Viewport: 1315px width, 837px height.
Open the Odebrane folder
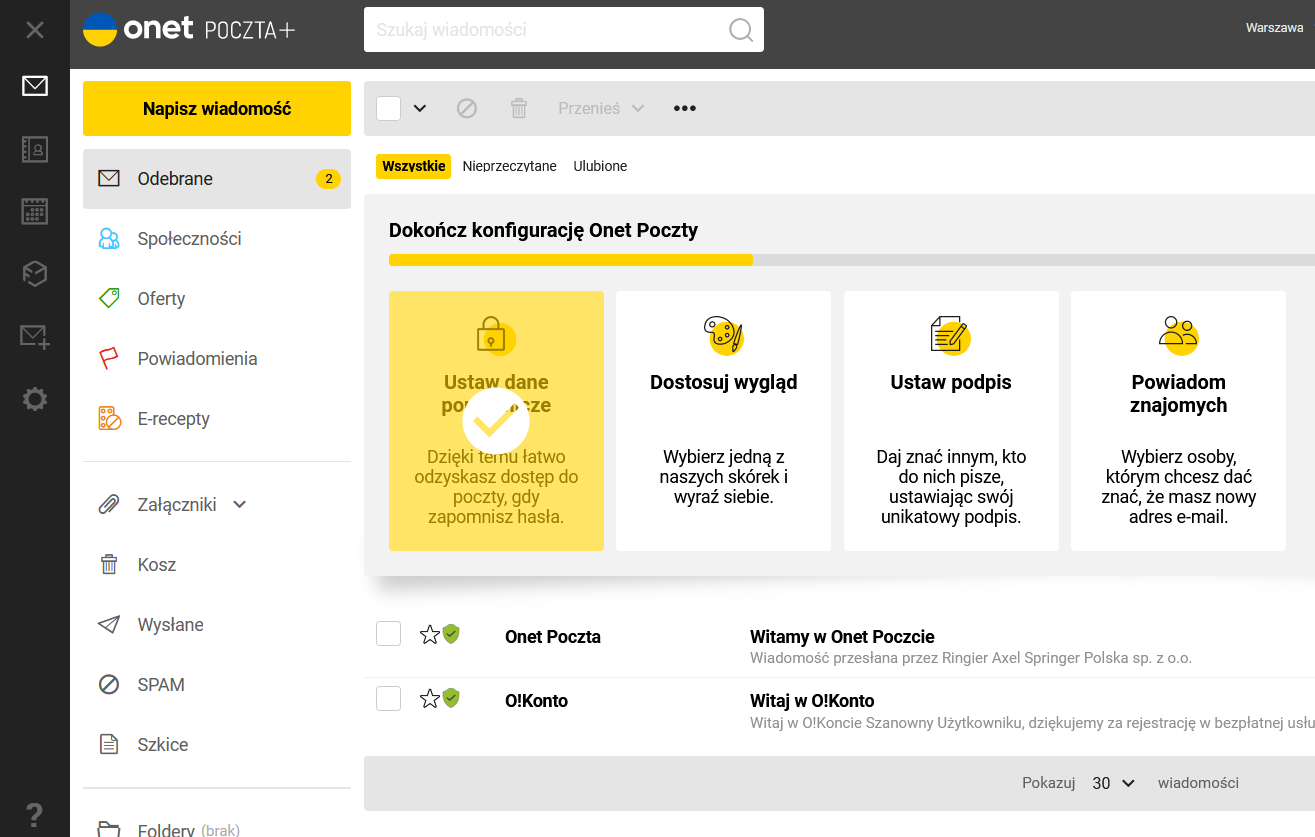point(217,179)
